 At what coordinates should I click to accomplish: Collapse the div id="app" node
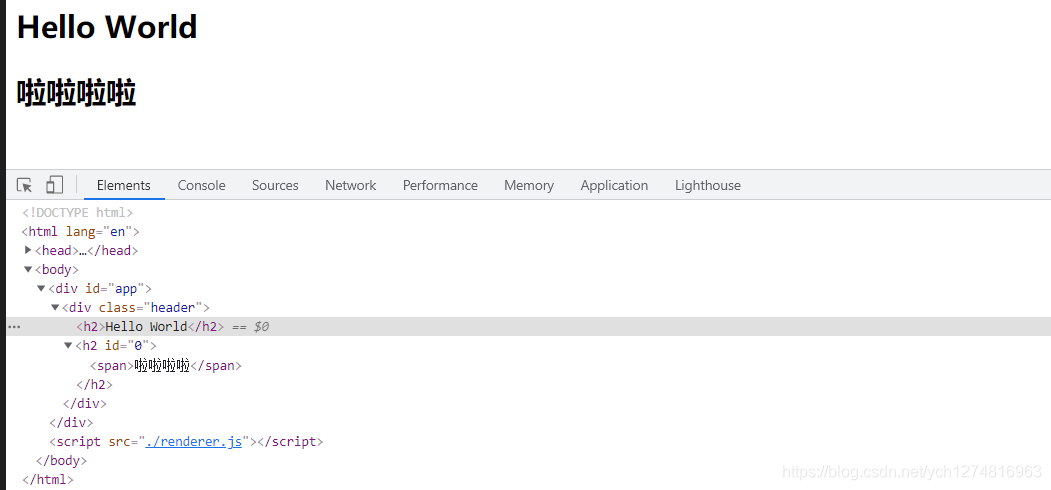click(41, 288)
